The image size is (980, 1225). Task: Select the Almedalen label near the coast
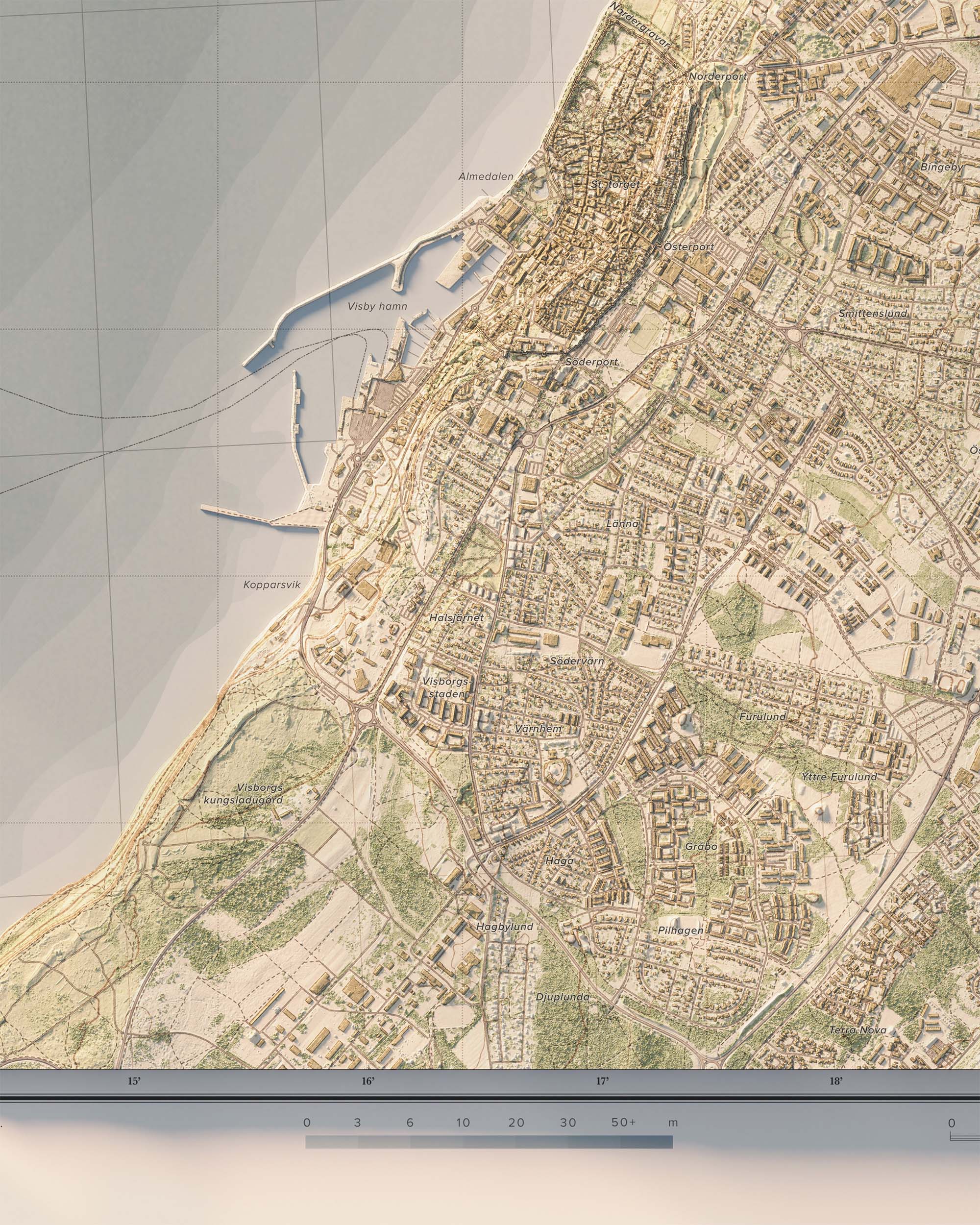(486, 177)
